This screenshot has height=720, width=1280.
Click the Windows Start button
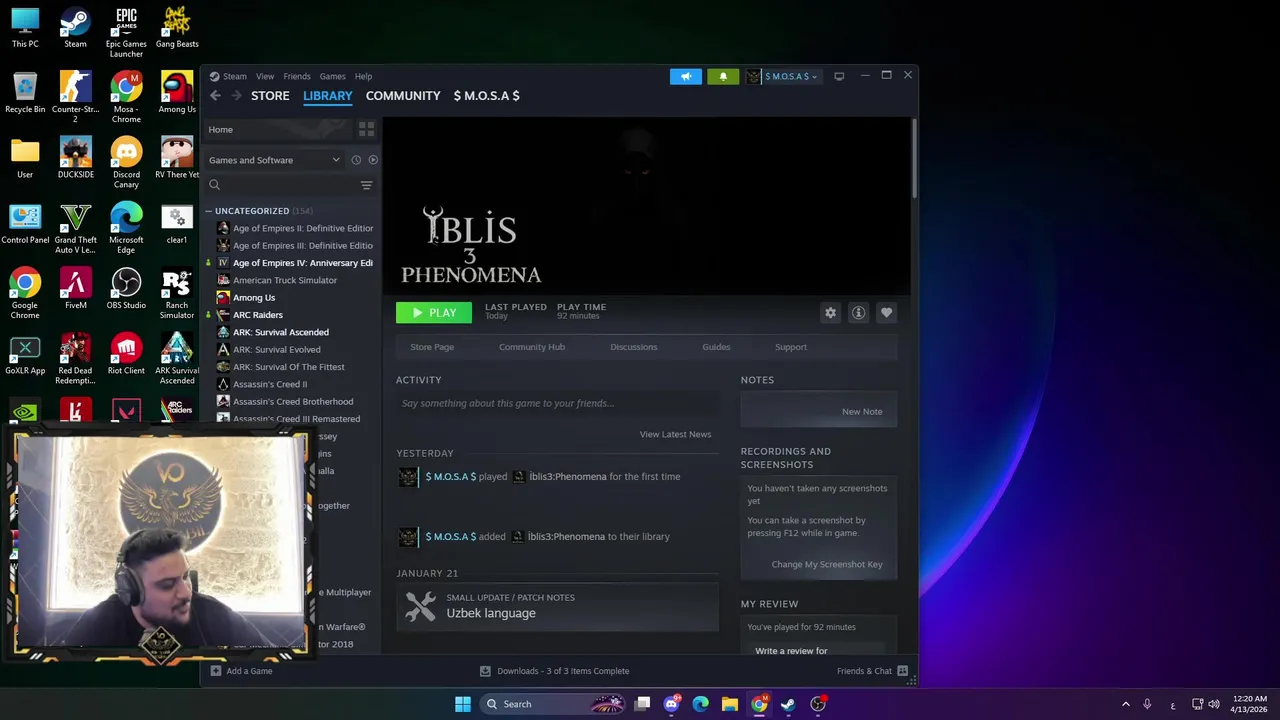(463, 704)
